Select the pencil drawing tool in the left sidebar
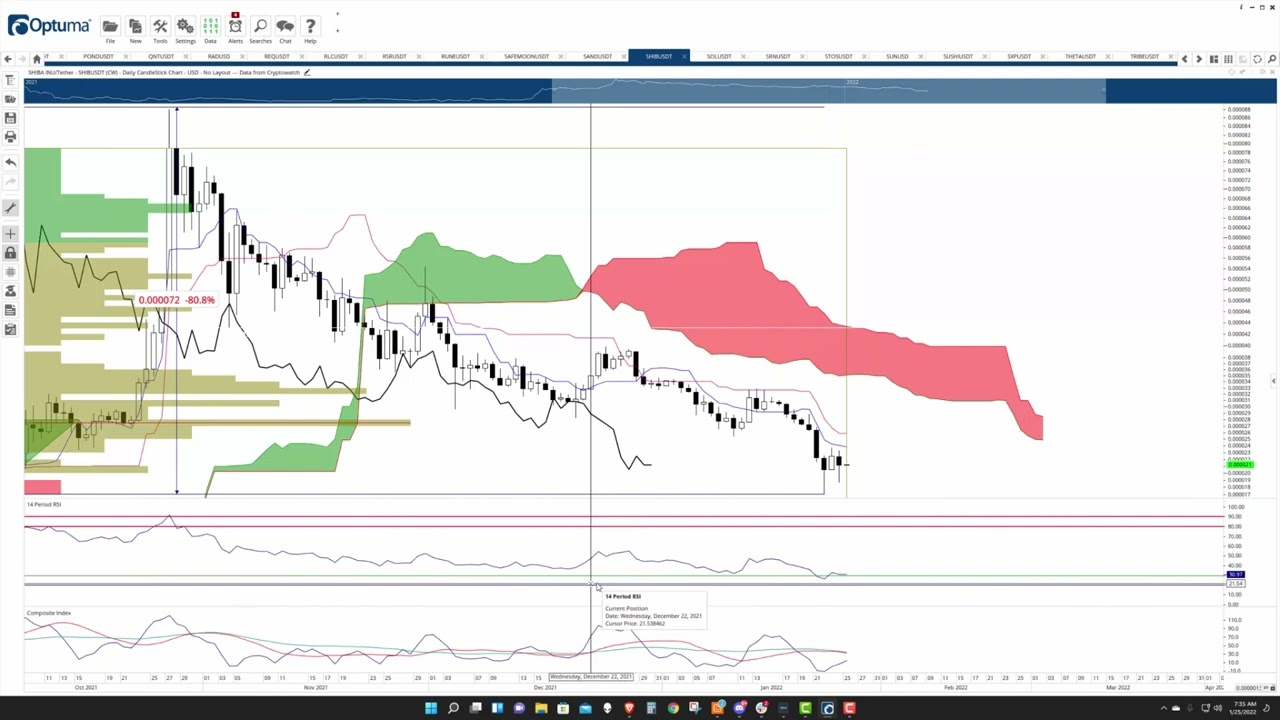 10,208
